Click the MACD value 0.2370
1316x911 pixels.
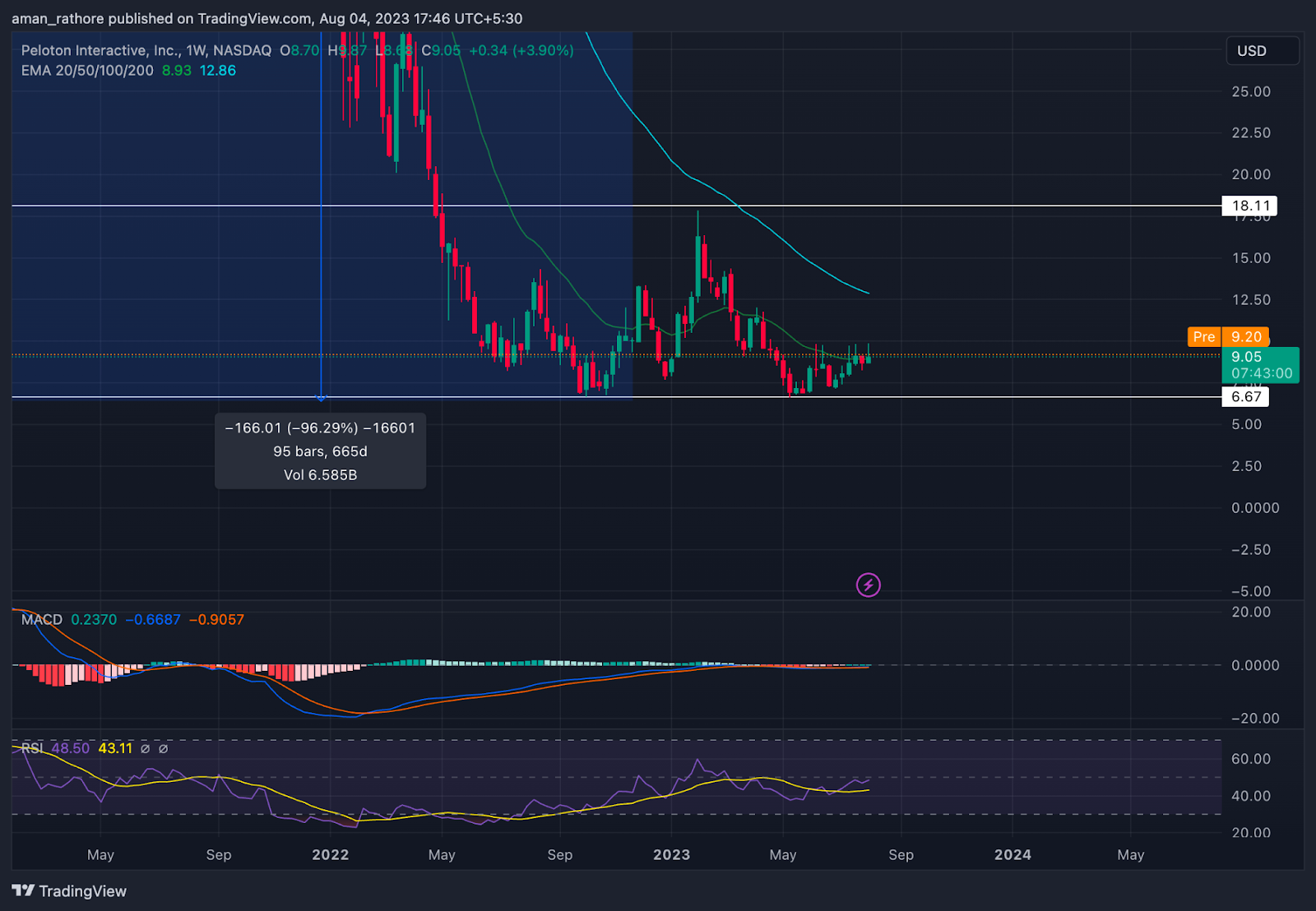[94, 619]
